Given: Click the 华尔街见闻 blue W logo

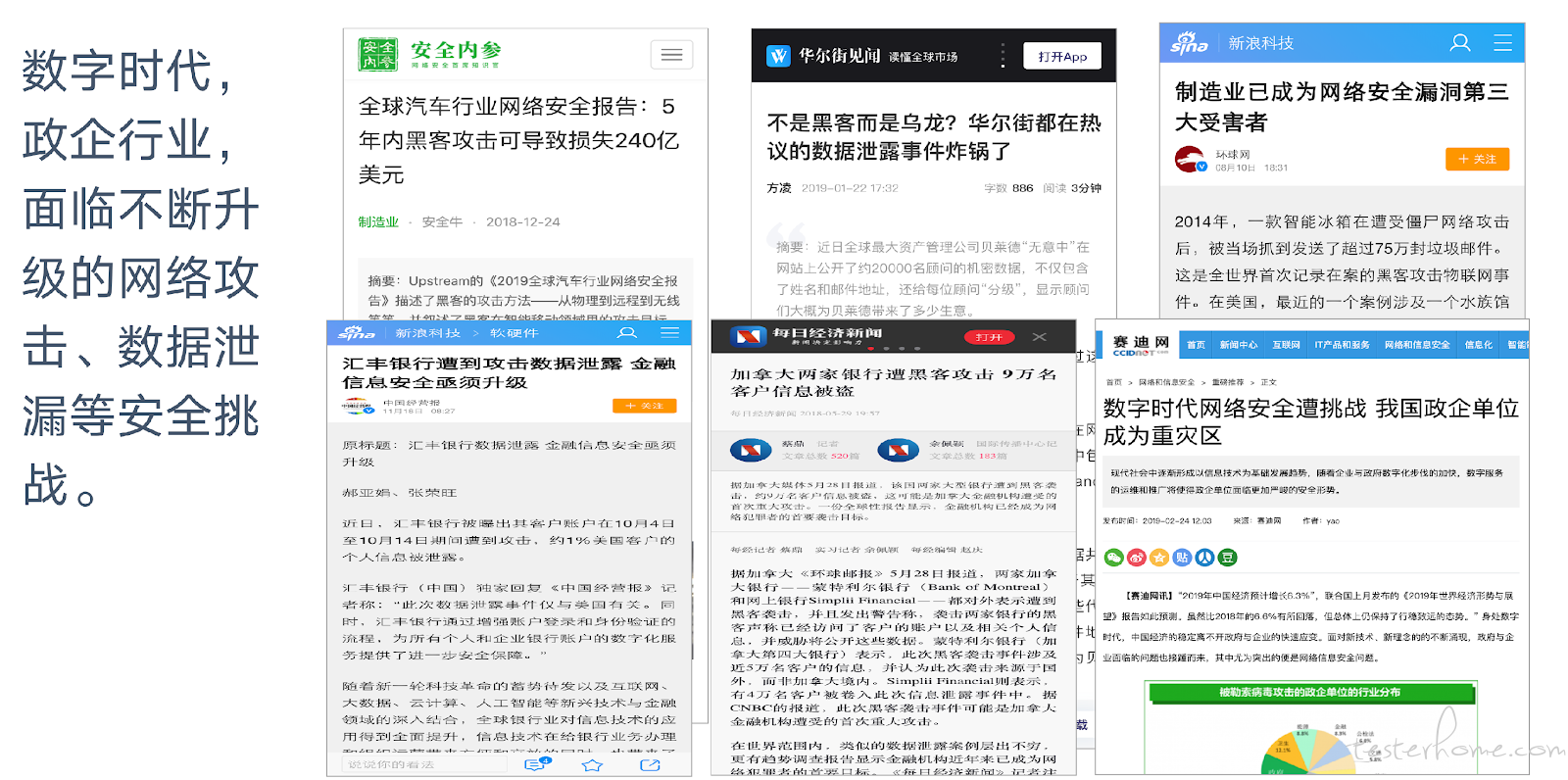Looking at the screenshot, I should [778, 56].
